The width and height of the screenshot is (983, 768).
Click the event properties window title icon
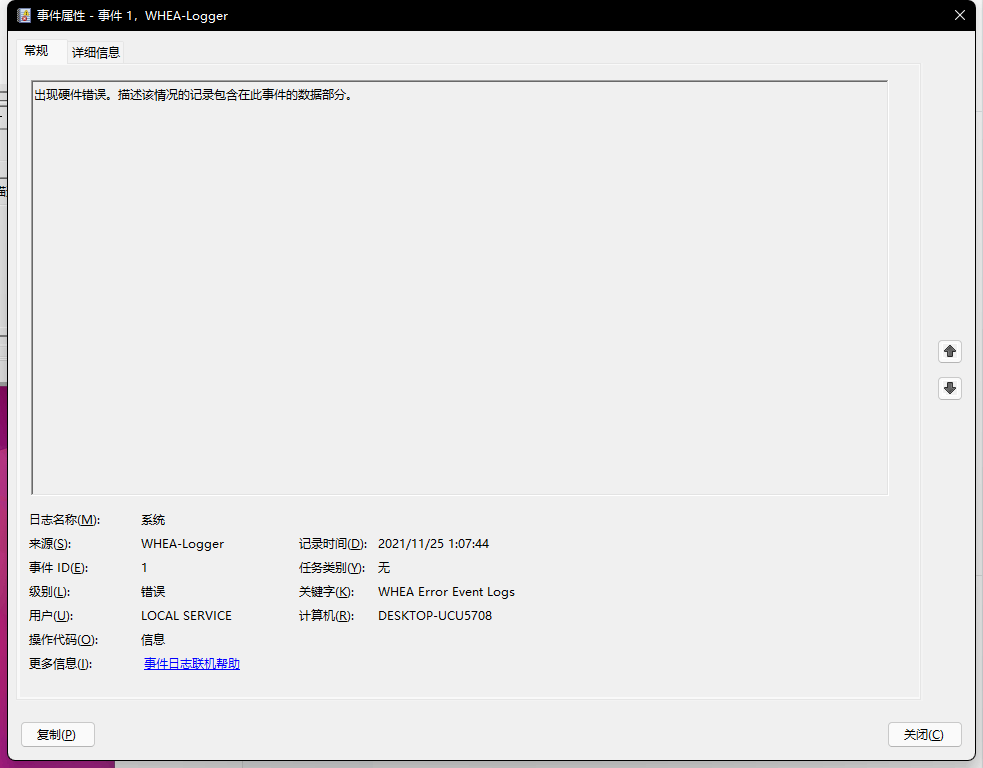(x=24, y=16)
